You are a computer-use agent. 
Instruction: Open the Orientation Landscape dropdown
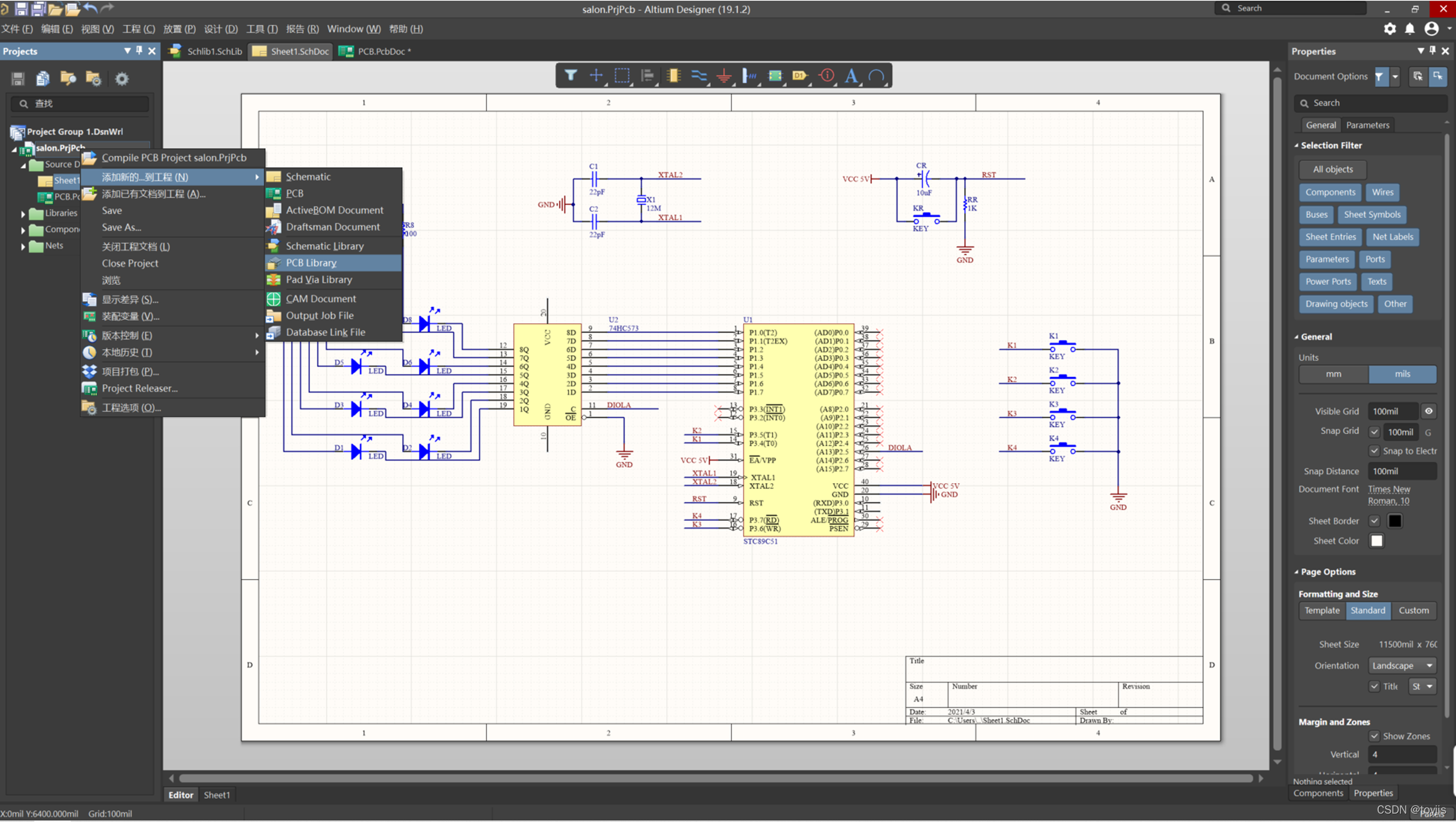click(x=1402, y=665)
